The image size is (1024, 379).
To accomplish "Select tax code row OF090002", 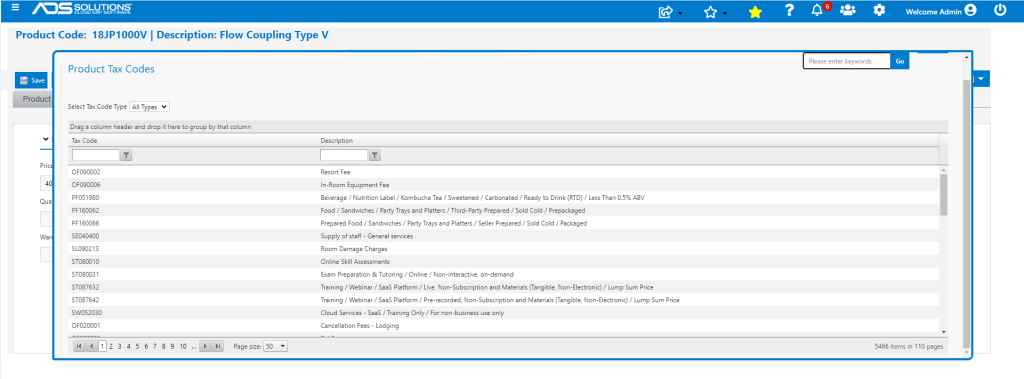I will [x=504, y=172].
